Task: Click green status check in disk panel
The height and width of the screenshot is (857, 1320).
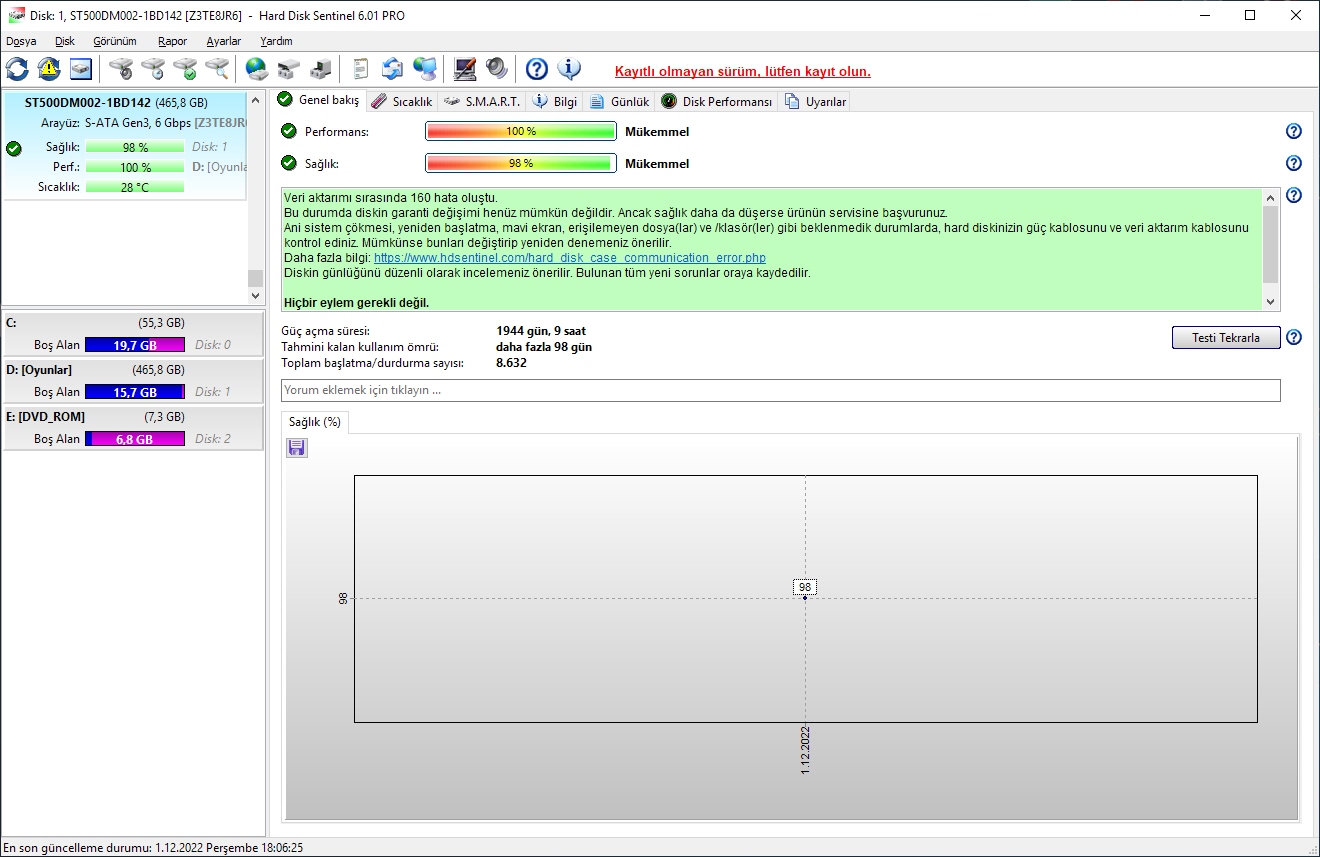Action: pyautogui.click(x=14, y=149)
